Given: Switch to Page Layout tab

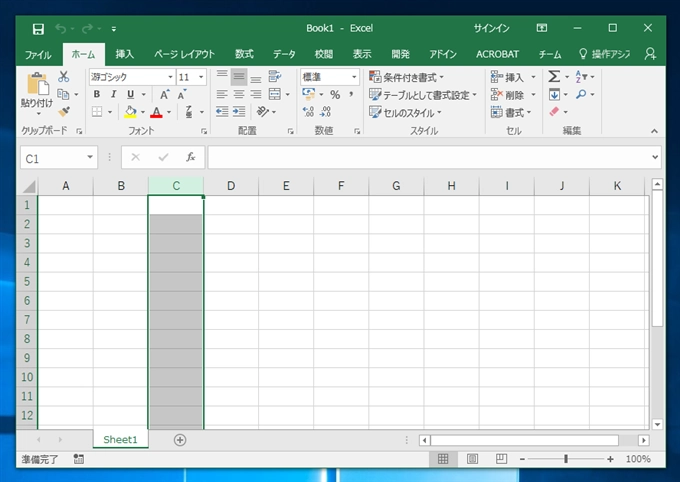Looking at the screenshot, I should [x=184, y=55].
